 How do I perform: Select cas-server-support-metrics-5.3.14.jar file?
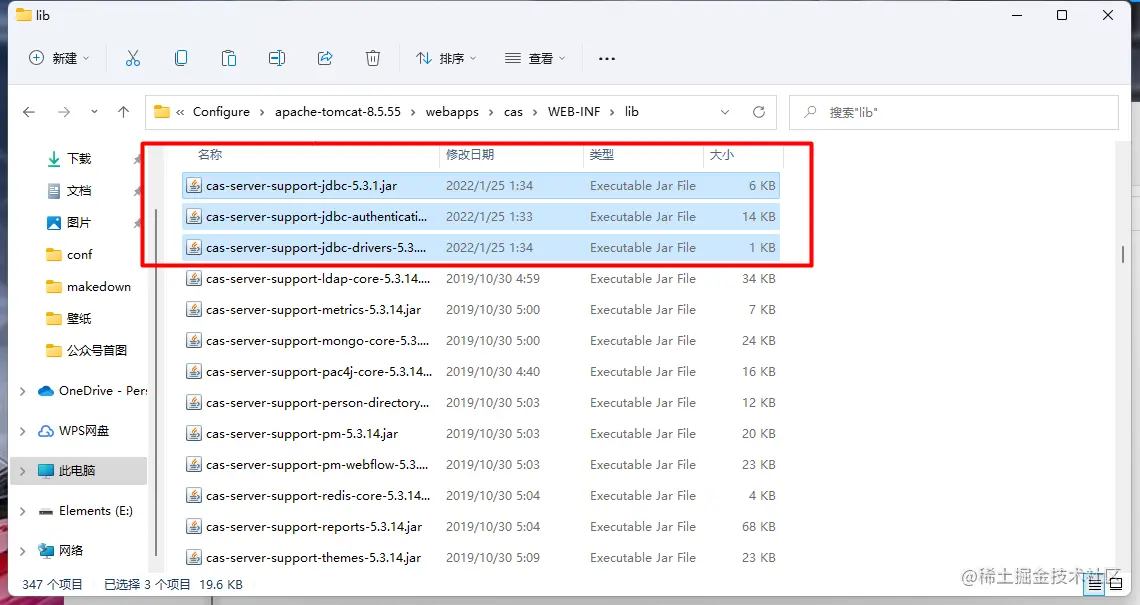tap(481, 310)
